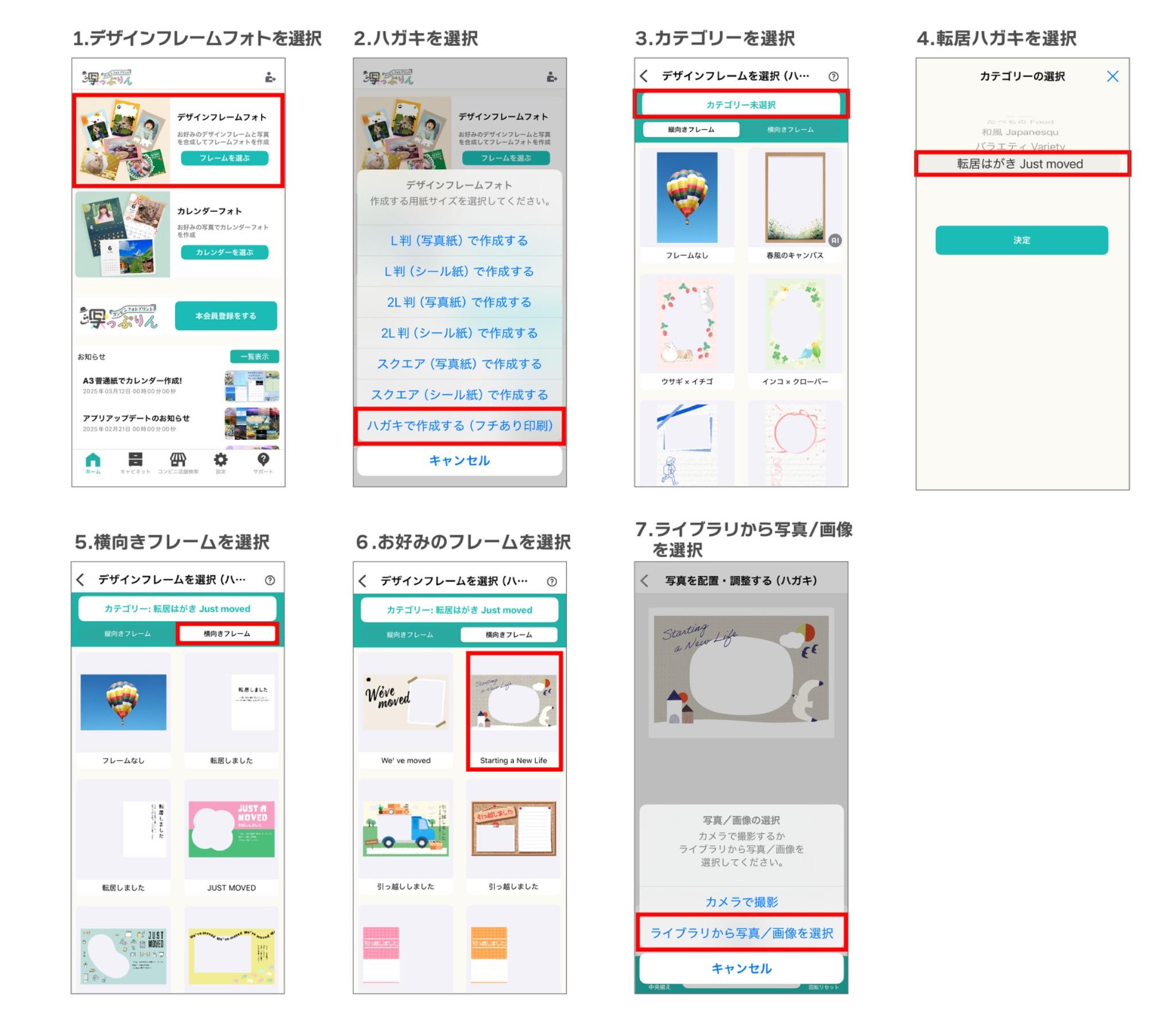Open the convenience store search icon
The height and width of the screenshot is (1029, 1176).
(178, 461)
